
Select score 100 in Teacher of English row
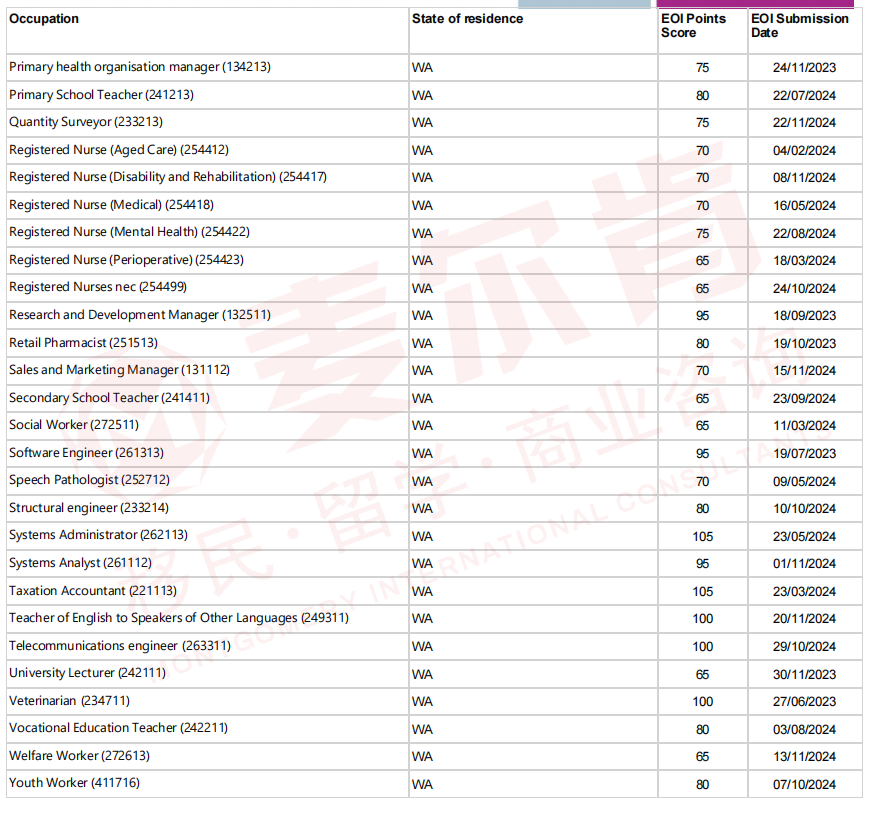(703, 619)
